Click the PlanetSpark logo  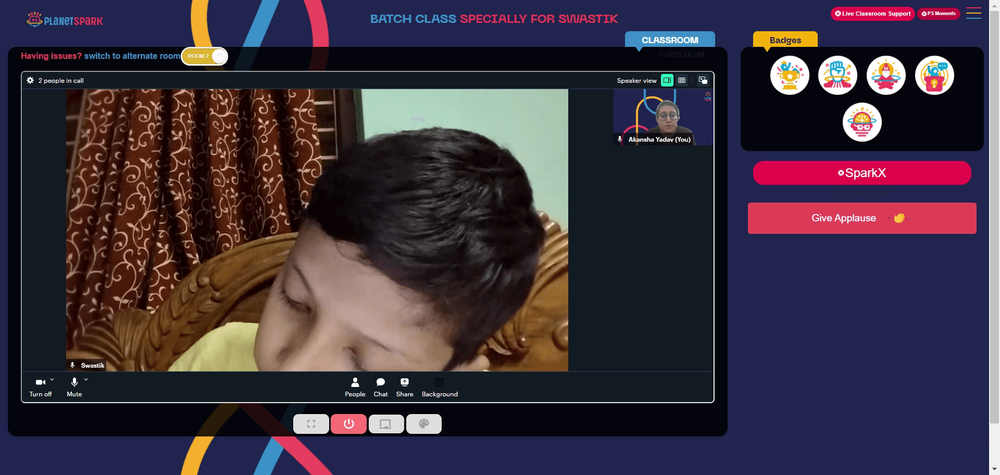tap(64, 20)
